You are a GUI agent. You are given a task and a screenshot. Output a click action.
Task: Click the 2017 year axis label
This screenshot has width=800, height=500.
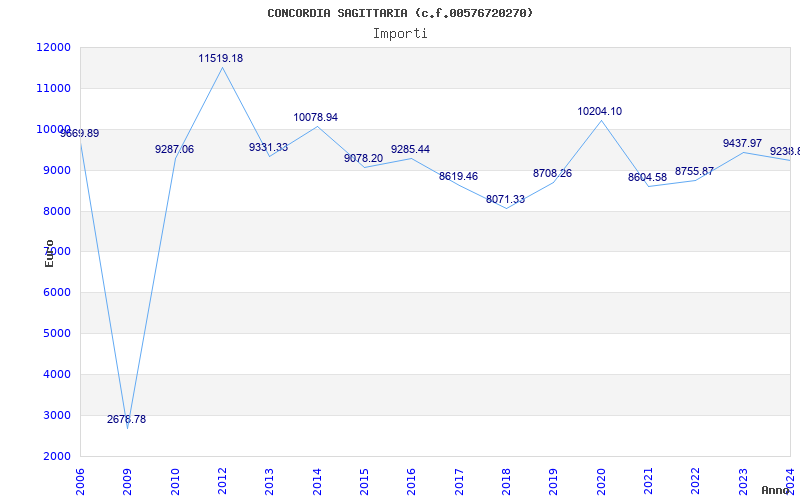tap(459, 482)
